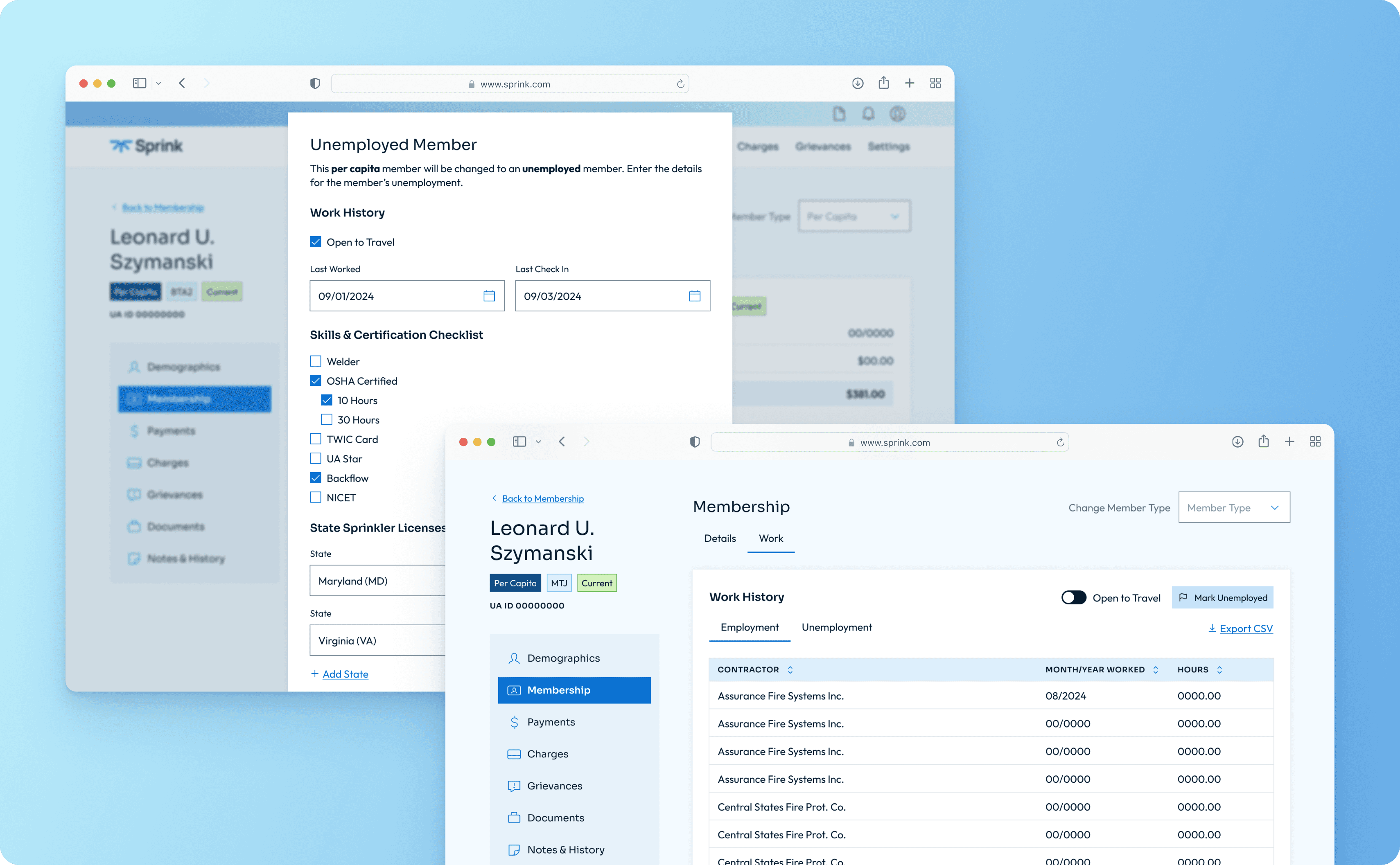Click the Last Worked calendar icon

489,296
